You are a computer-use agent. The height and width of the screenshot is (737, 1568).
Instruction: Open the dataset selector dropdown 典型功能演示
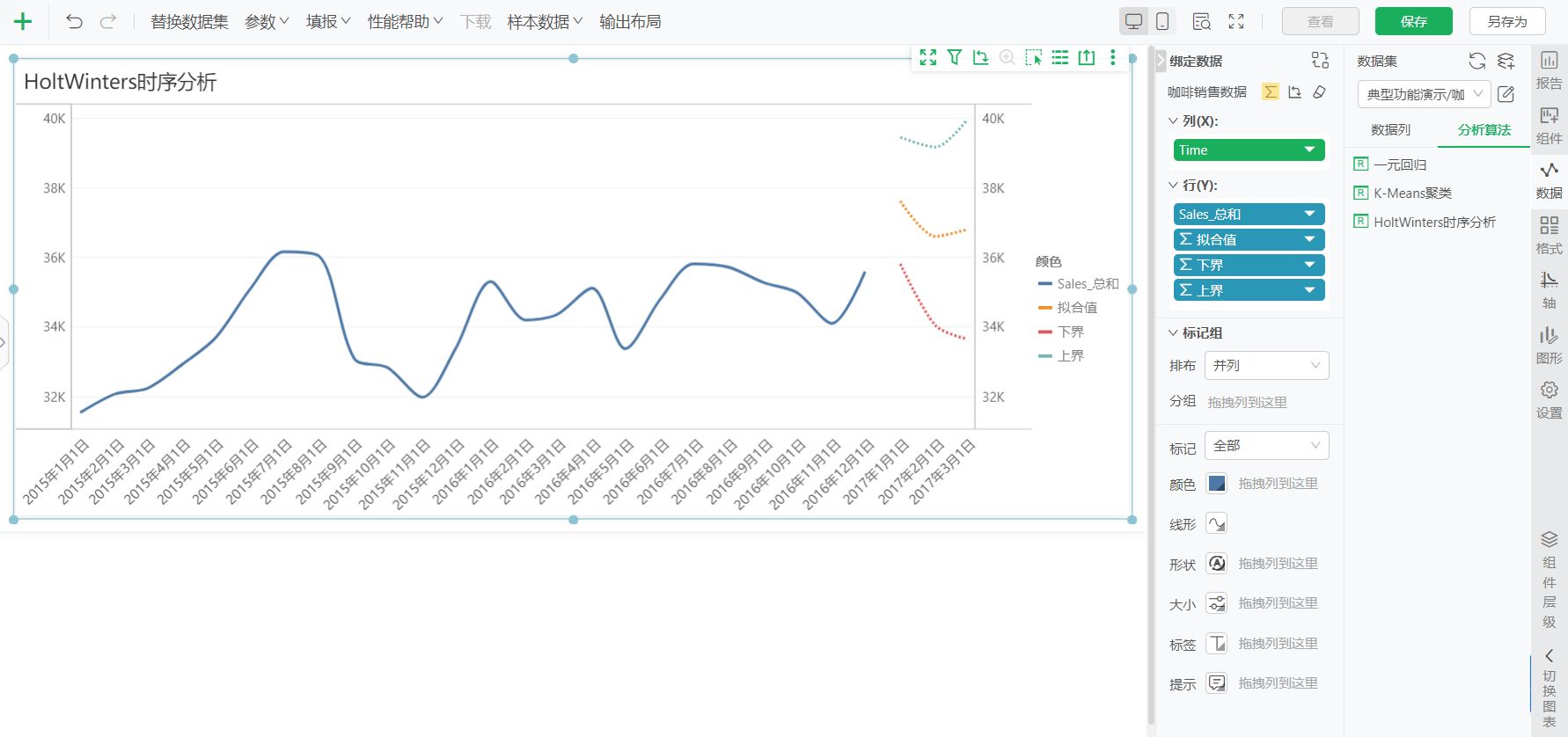(1424, 94)
